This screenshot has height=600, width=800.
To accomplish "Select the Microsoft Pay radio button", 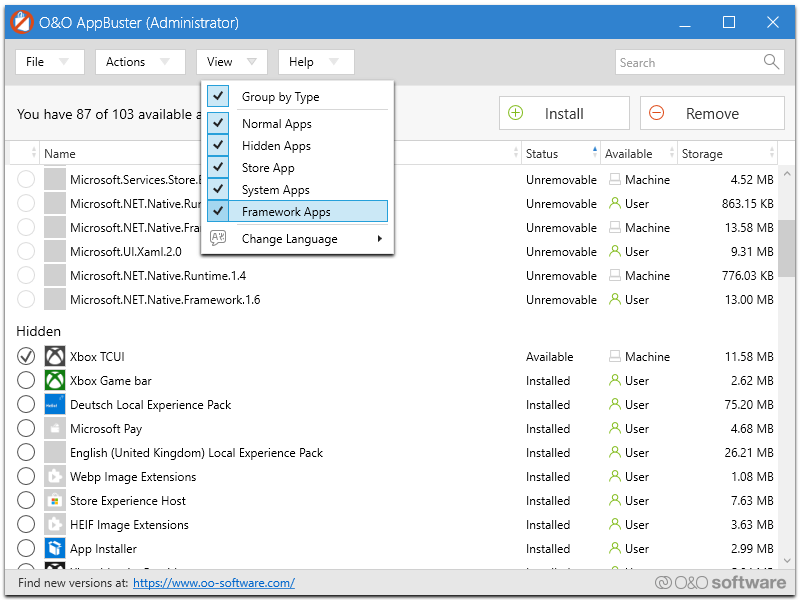I will tap(26, 428).
